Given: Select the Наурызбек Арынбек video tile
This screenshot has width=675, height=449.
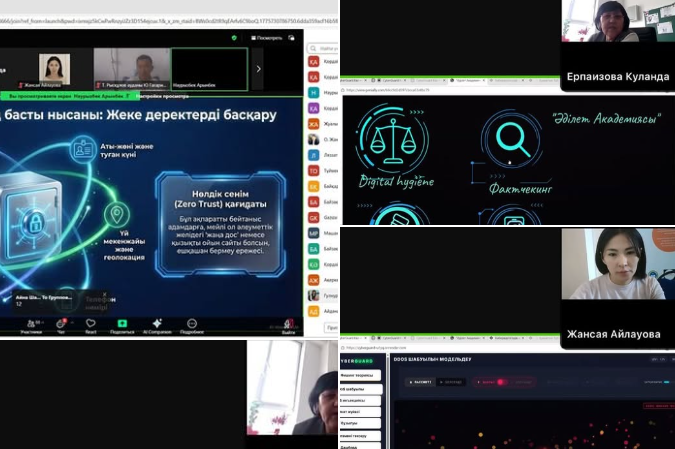Looking at the screenshot, I should pos(210,69).
